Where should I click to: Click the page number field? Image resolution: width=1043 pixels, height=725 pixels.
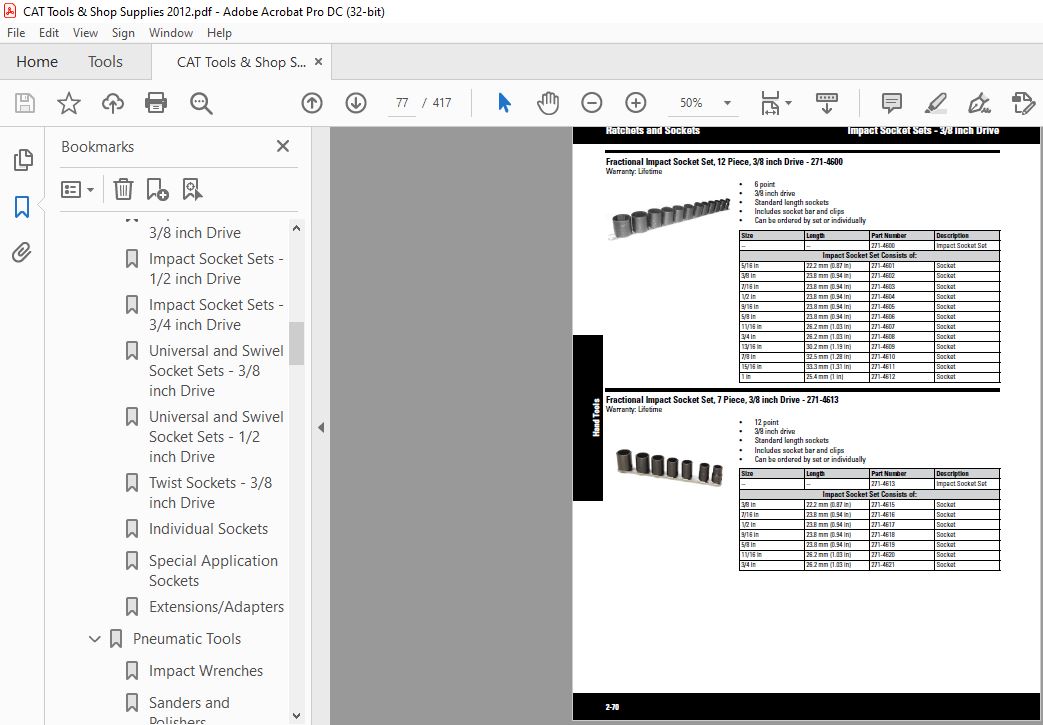tap(402, 103)
